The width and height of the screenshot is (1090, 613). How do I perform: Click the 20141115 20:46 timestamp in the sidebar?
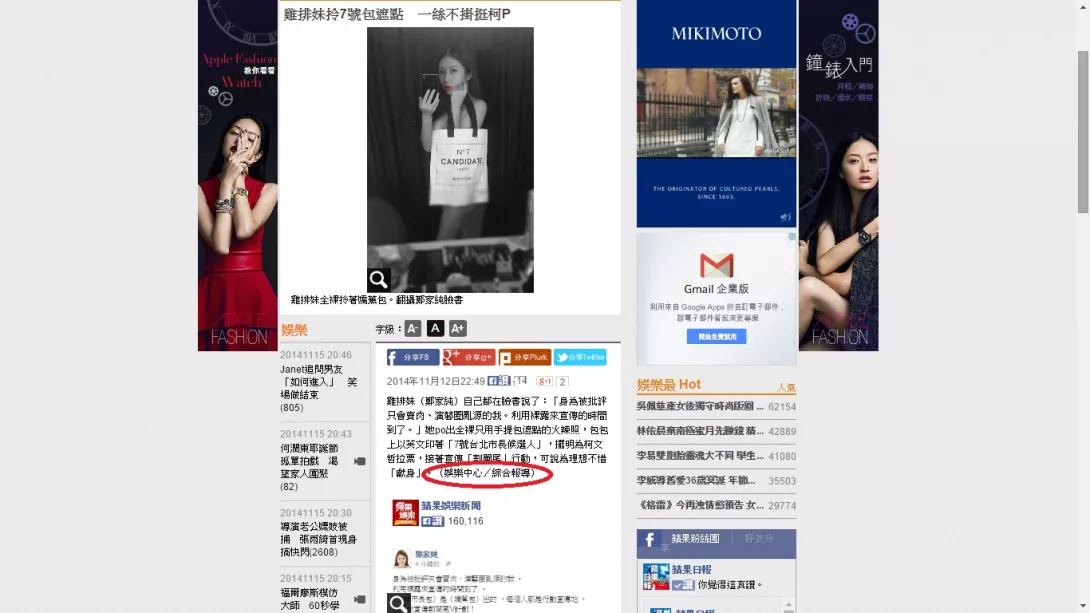pos(316,355)
